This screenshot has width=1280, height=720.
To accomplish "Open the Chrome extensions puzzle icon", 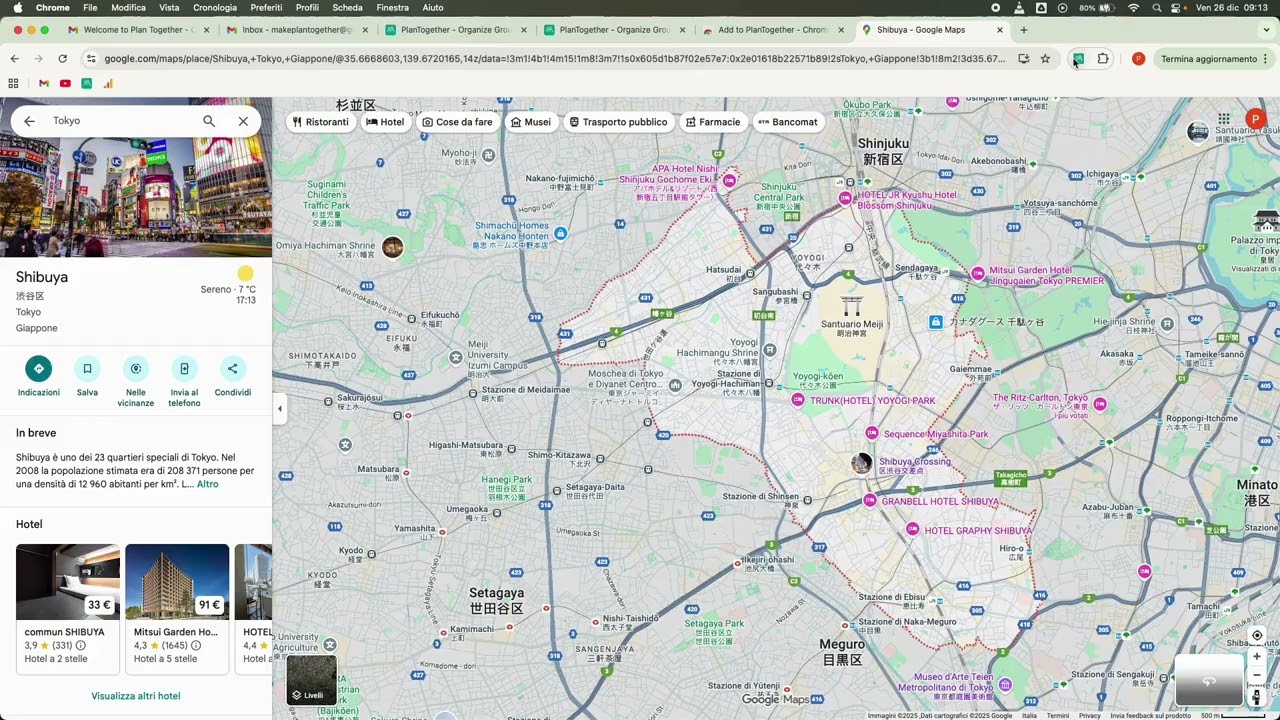I will (x=1103, y=59).
